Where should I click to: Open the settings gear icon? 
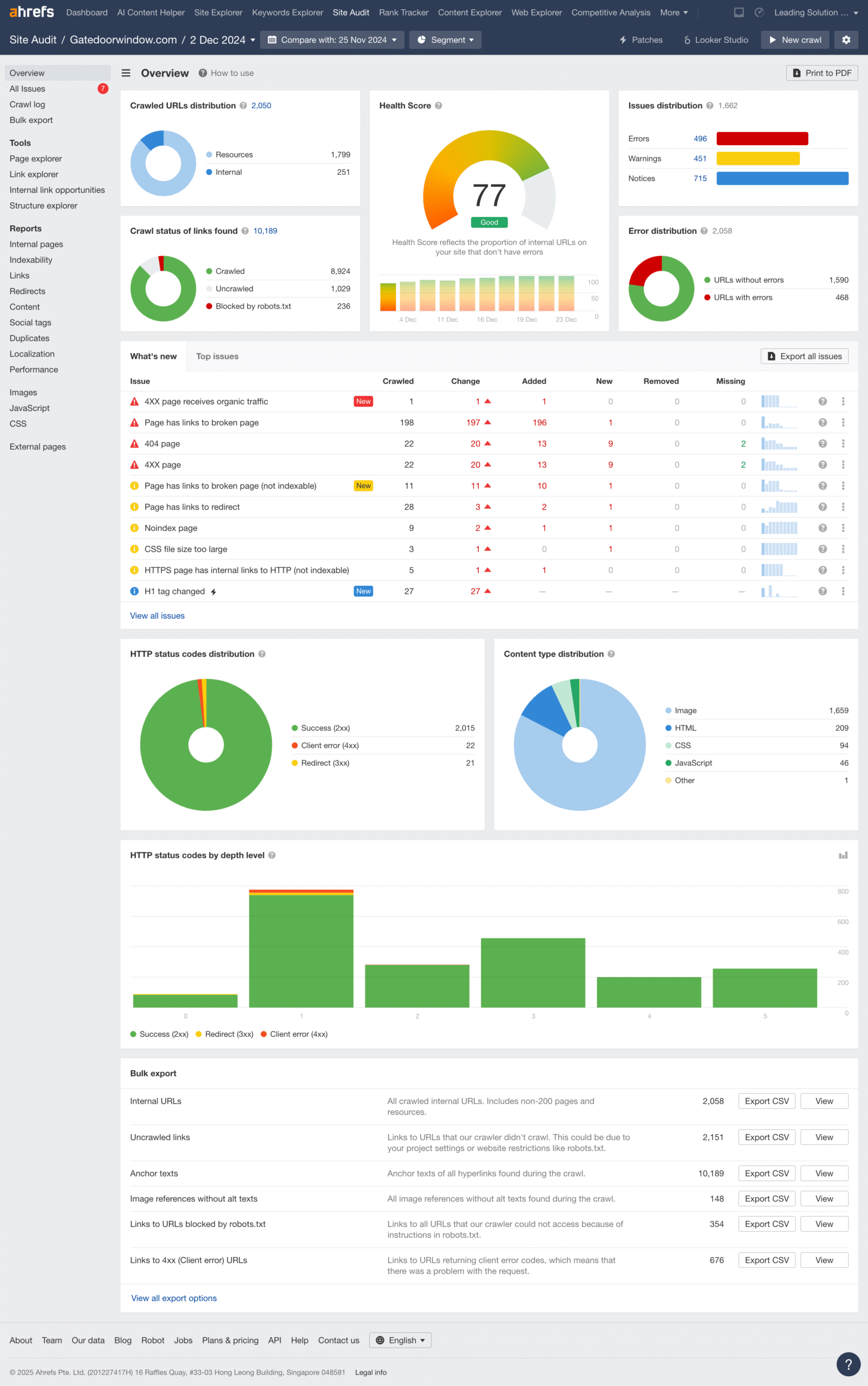click(846, 40)
